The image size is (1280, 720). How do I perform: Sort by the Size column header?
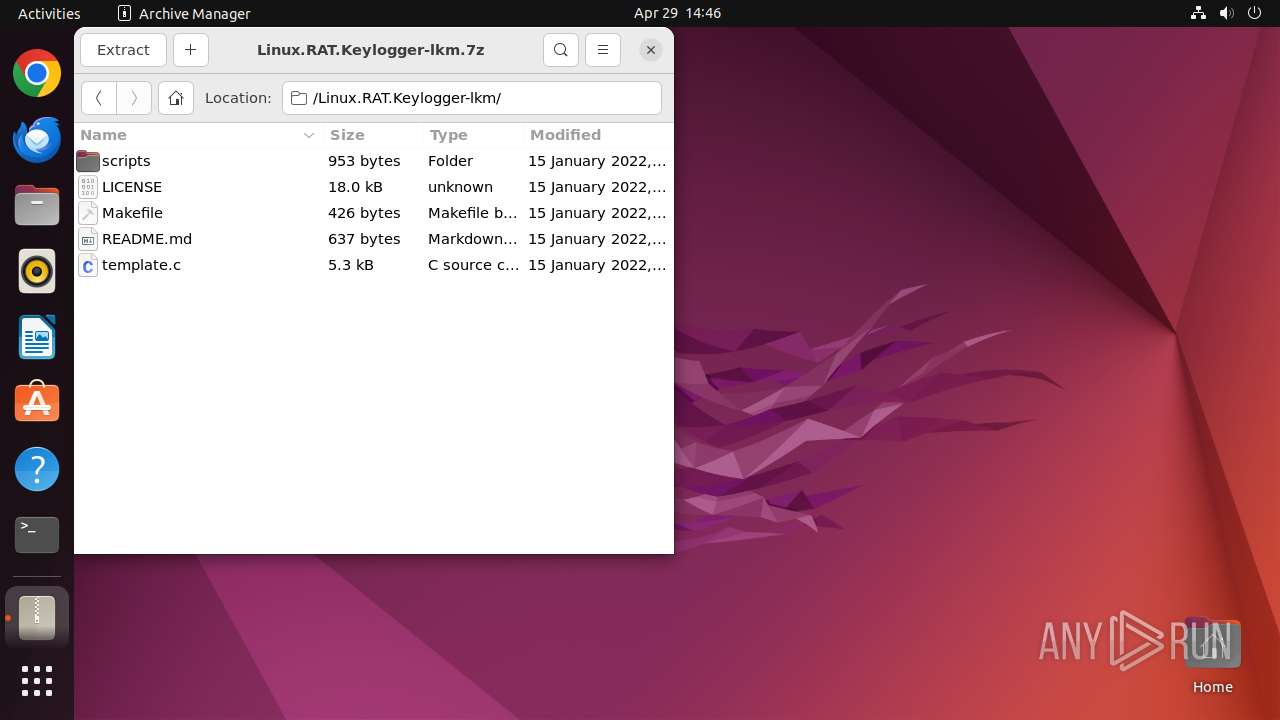pos(372,135)
